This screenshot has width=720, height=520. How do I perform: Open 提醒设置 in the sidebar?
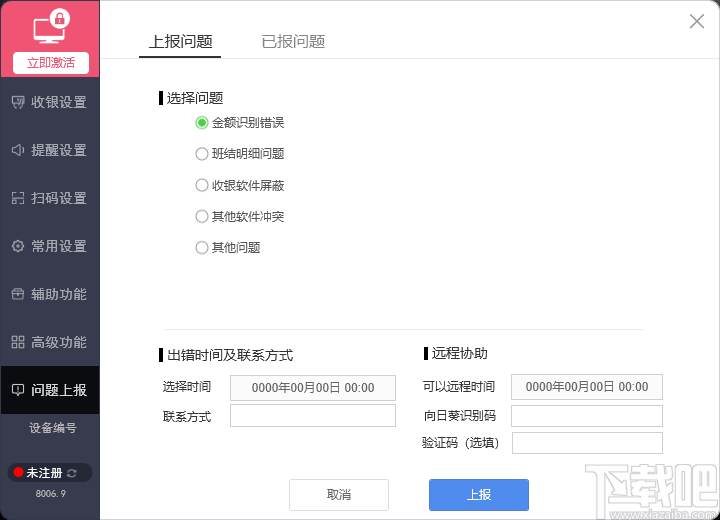pos(50,150)
